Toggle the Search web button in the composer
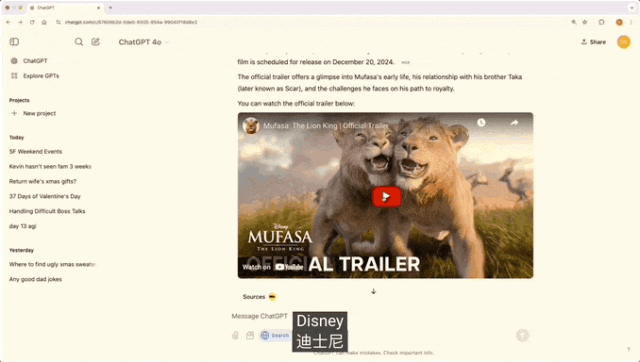 (275, 335)
